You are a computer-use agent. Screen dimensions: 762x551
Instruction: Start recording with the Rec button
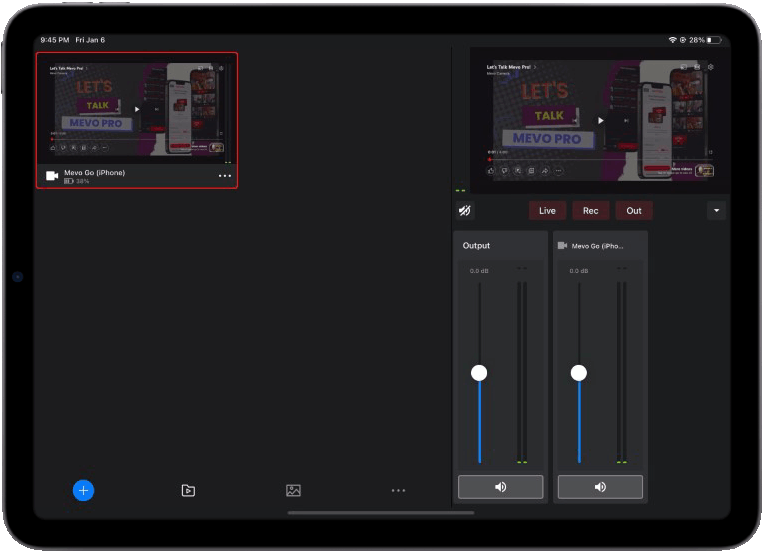590,211
